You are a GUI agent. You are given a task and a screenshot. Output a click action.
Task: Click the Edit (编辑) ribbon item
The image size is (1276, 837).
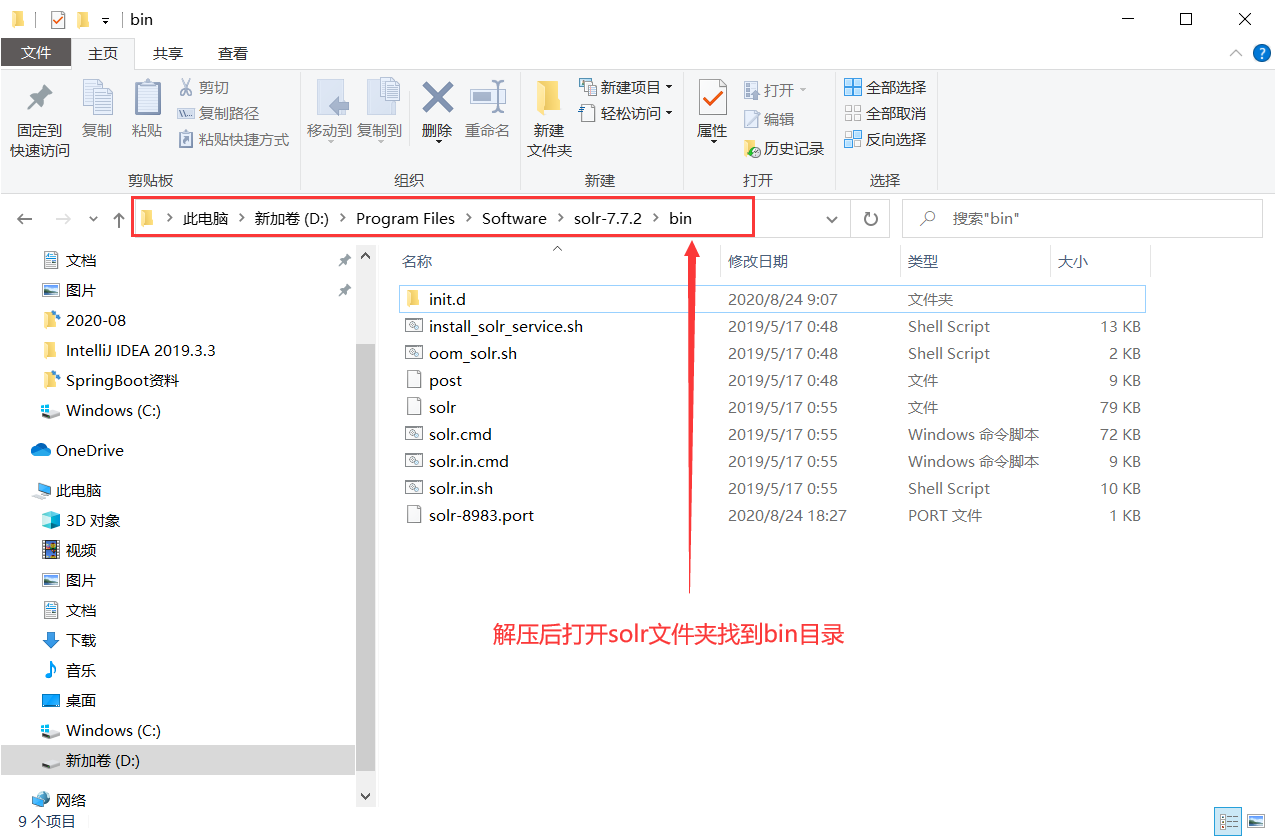[x=769, y=119]
